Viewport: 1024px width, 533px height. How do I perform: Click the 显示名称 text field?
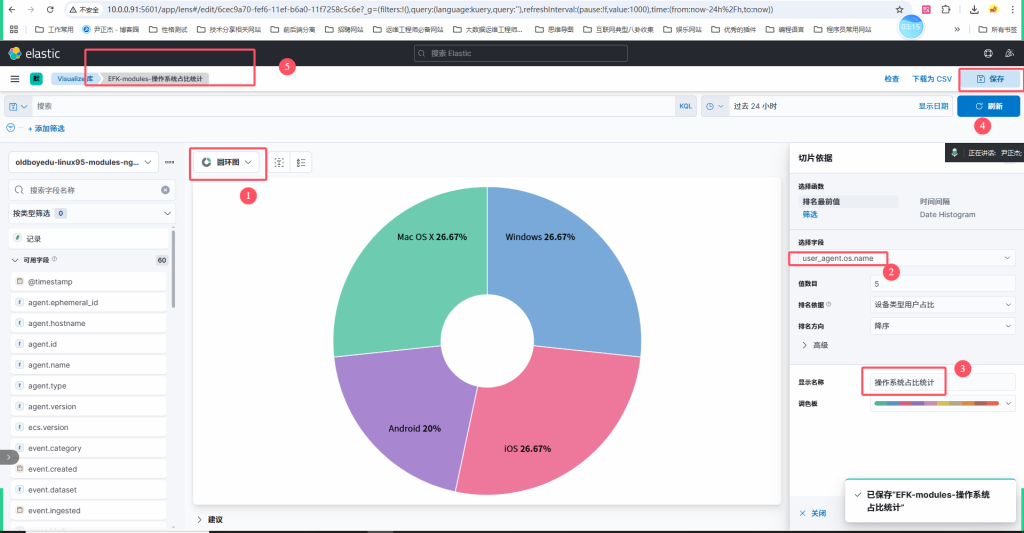point(938,382)
